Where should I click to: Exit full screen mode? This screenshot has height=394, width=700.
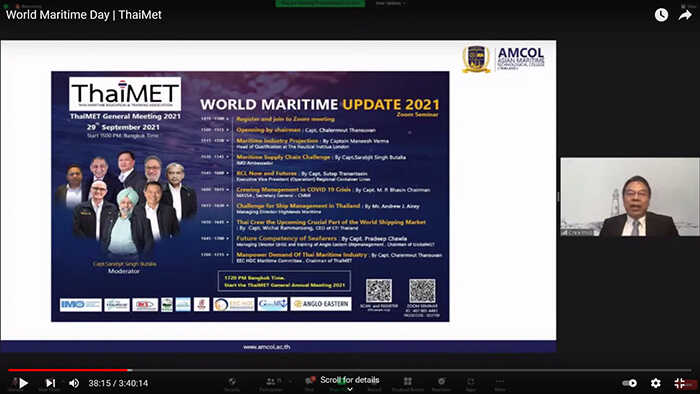pos(680,383)
